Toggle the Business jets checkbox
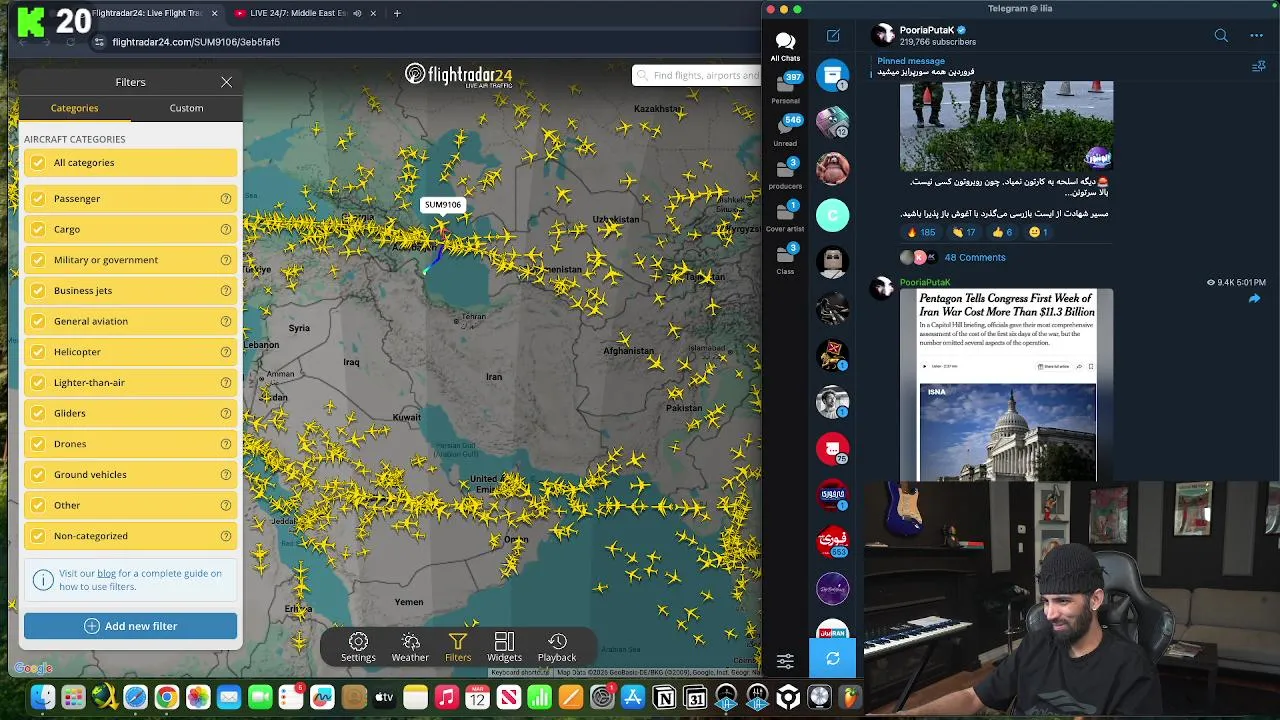Screen dimensions: 1280x720 [x=38, y=291]
